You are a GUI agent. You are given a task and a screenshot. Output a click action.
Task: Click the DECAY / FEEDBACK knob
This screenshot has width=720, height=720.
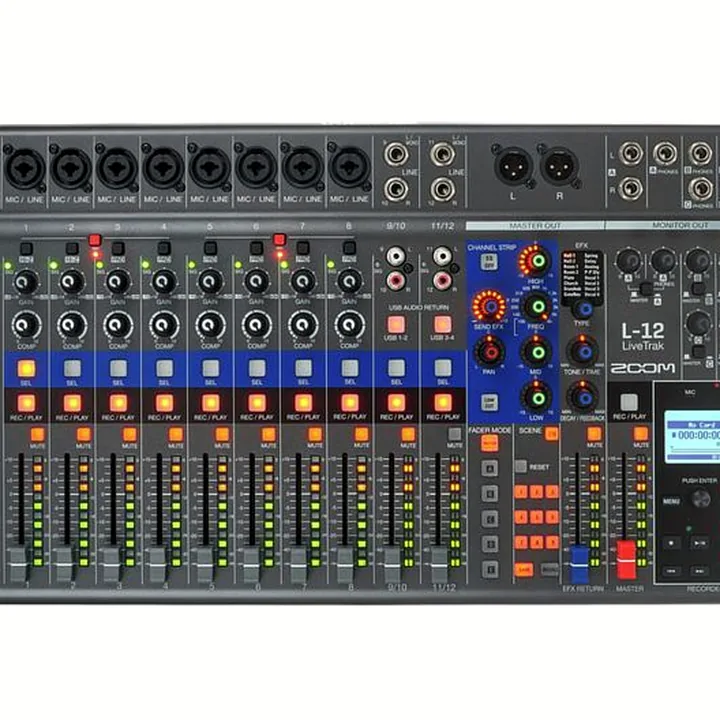584,398
